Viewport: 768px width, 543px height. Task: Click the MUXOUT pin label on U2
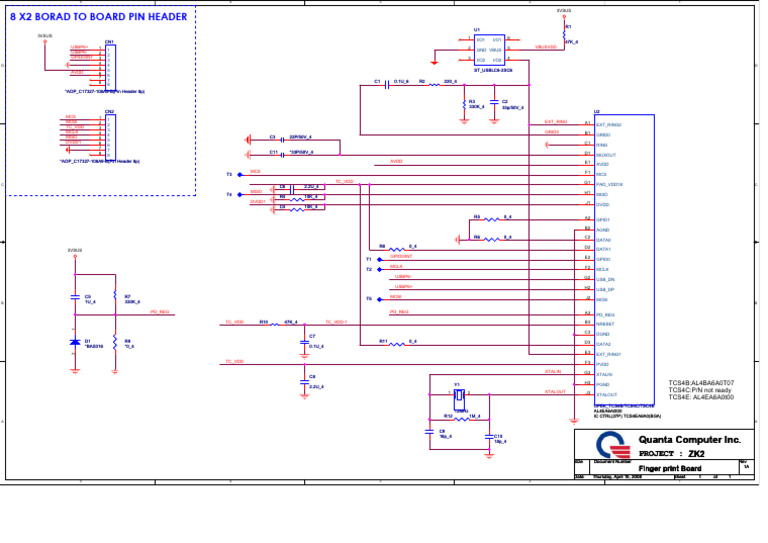[606, 155]
